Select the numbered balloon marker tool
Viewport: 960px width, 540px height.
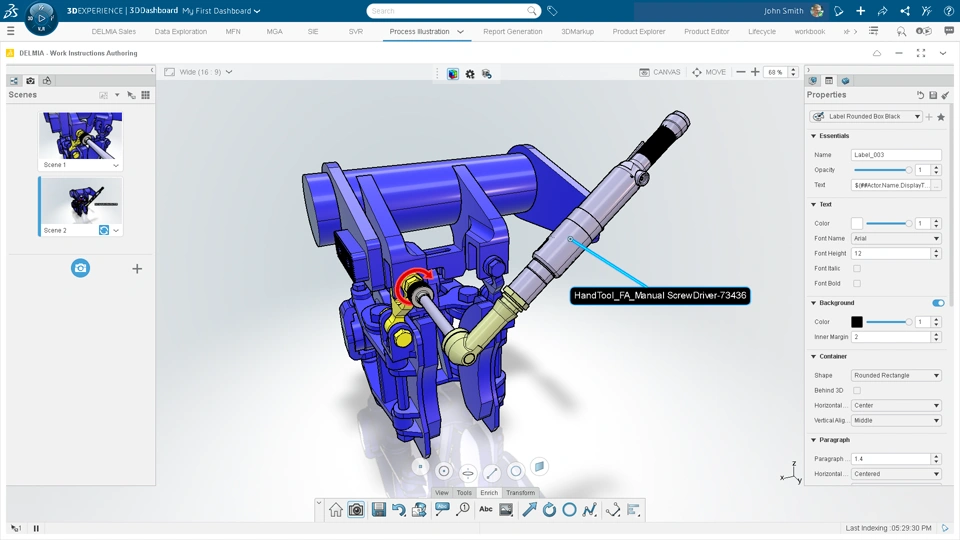click(463, 509)
